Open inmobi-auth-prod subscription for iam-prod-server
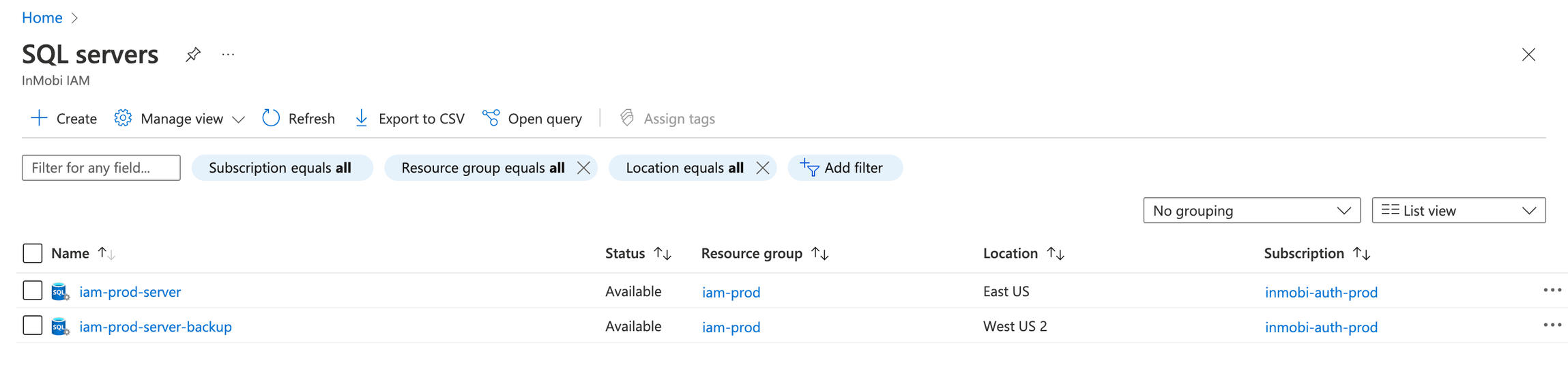The image size is (1568, 378). coord(1321,292)
